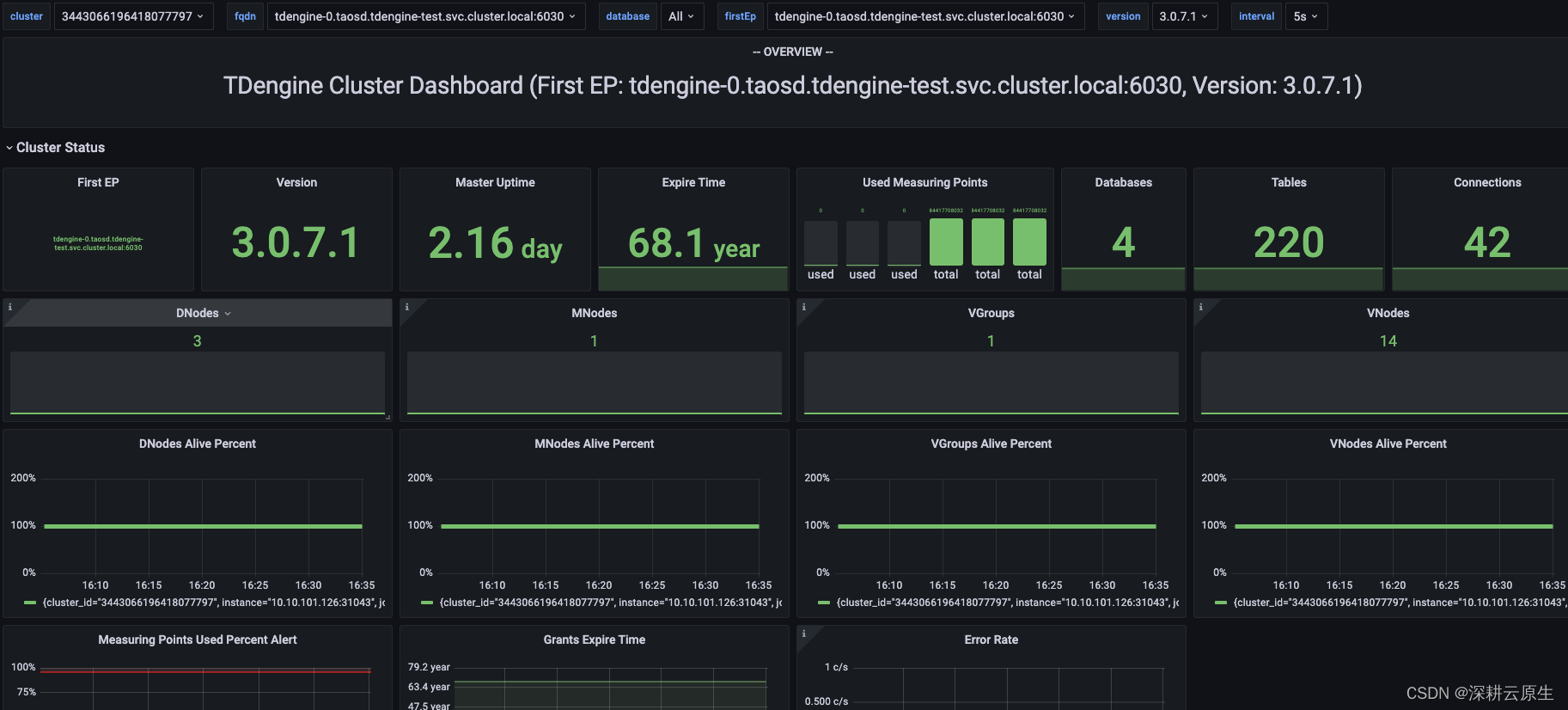The height and width of the screenshot is (710, 1568).
Task: Click VGroups Alive Percent panel title
Action: [991, 444]
